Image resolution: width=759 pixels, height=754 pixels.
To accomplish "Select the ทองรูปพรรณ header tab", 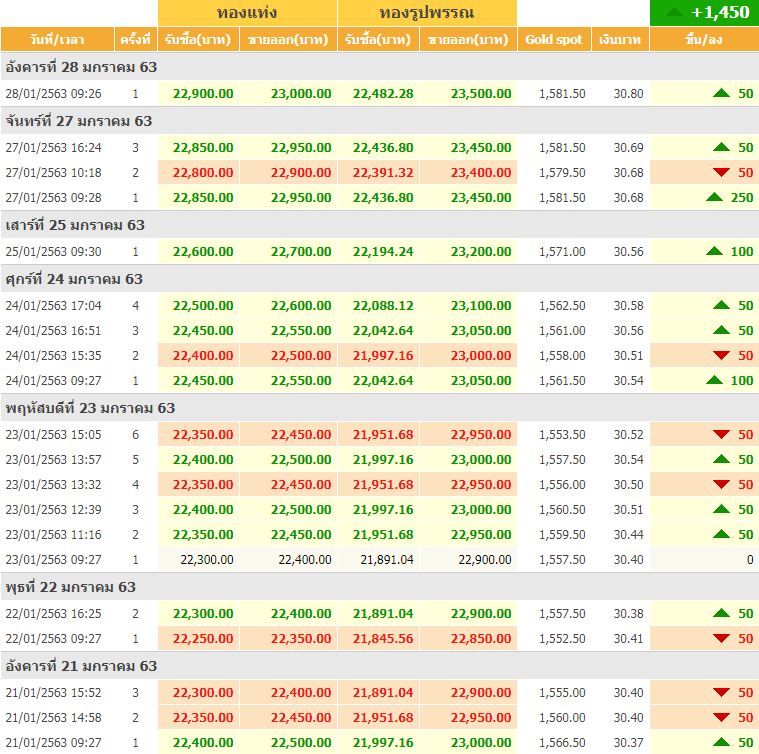I will pyautogui.click(x=427, y=13).
